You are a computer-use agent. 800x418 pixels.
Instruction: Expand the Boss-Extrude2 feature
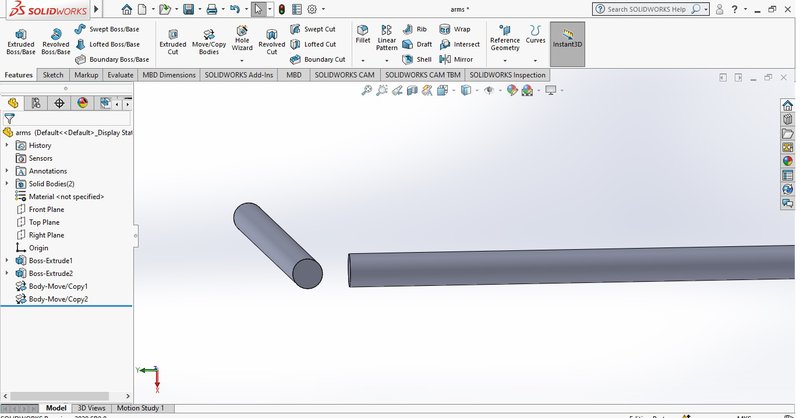tap(7, 273)
